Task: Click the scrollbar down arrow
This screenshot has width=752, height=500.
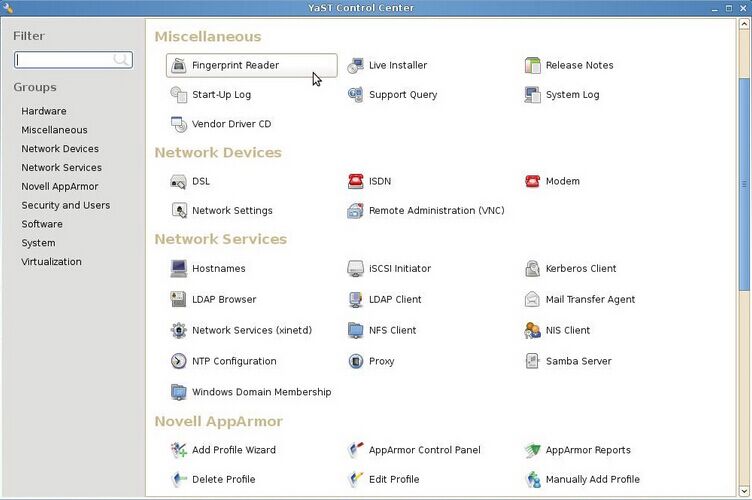Action: coord(744,491)
